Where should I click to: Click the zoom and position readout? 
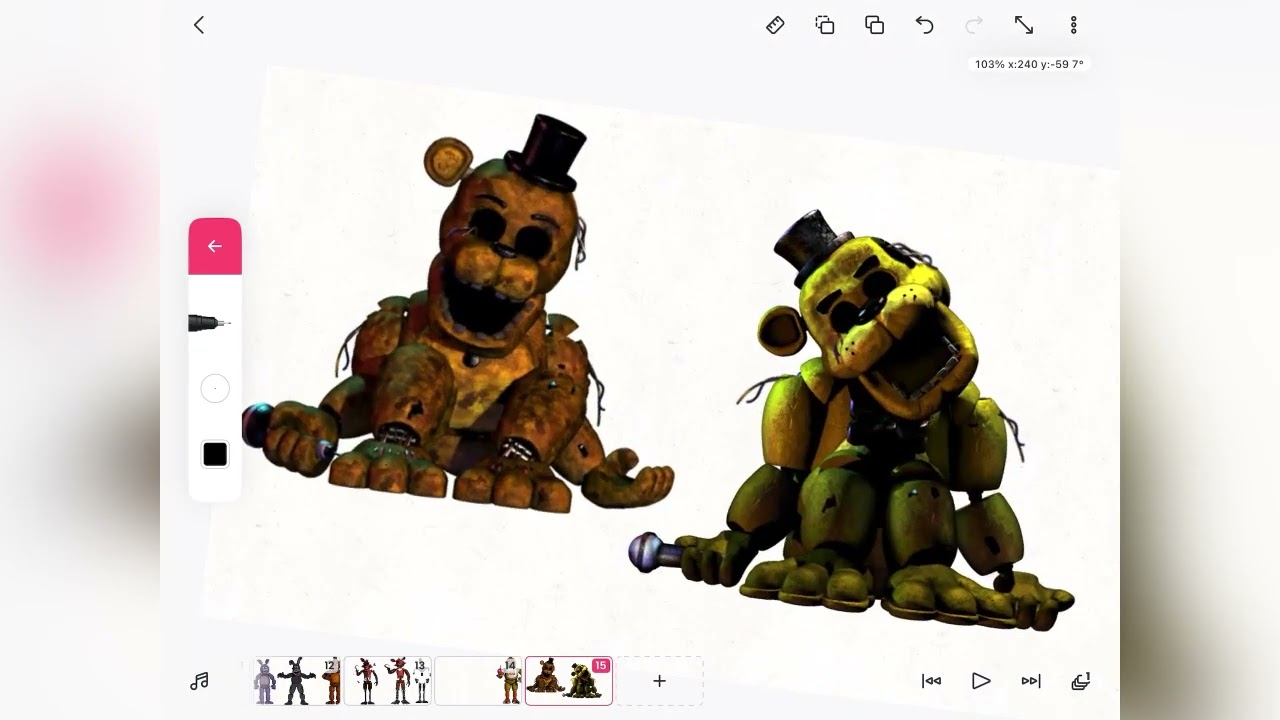coord(1029,64)
